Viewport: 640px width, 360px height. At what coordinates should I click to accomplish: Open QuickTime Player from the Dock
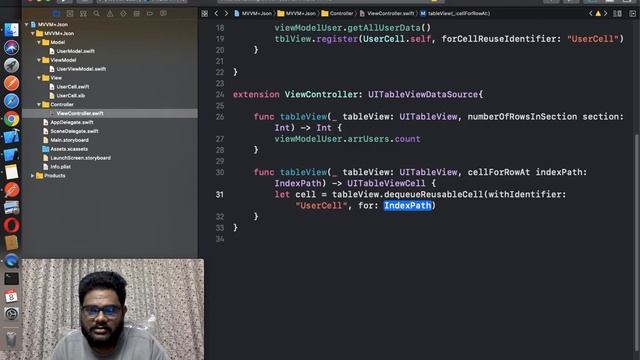coord(11,261)
